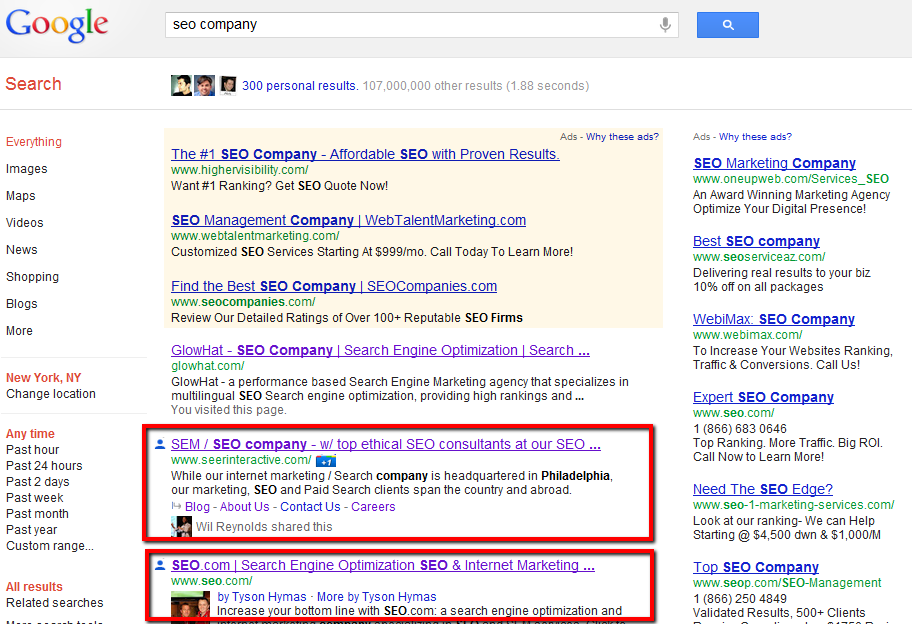Screen dimensions: 912x624
Task: Switch to Videos results
Action: click(x=24, y=223)
